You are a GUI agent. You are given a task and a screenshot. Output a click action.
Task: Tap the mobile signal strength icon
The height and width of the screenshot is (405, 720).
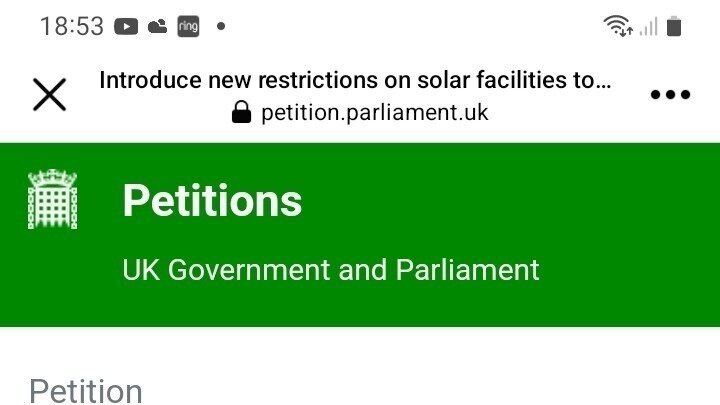pyautogui.click(x=649, y=27)
